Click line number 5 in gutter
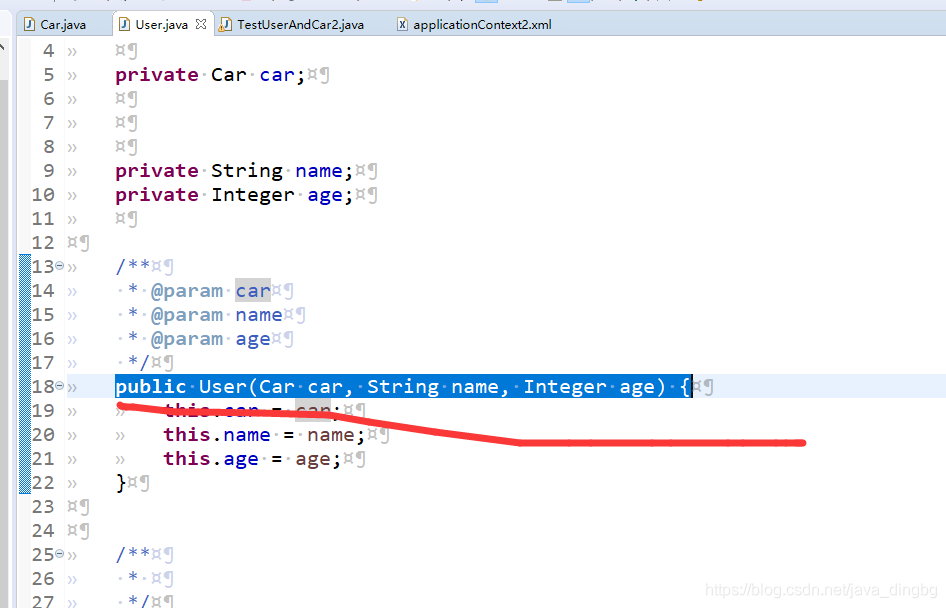The width and height of the screenshot is (946, 608). [49, 75]
